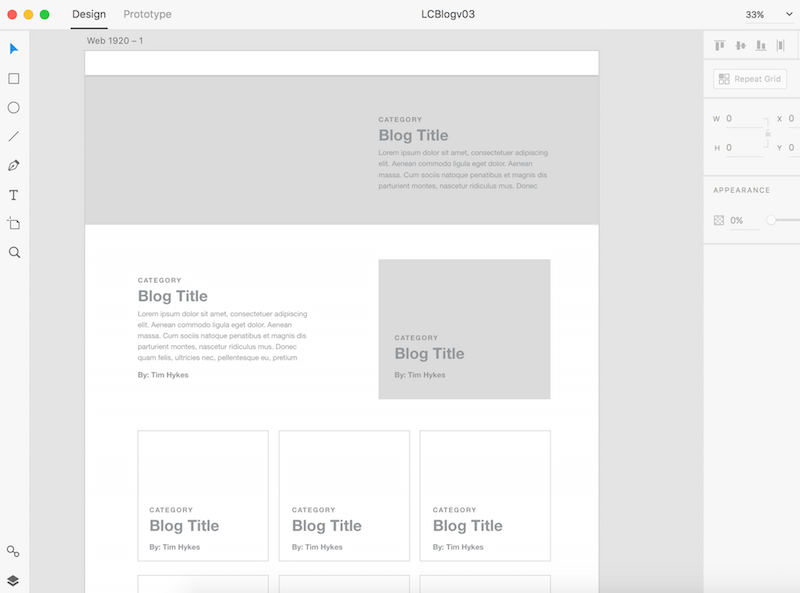Image resolution: width=800 pixels, height=593 pixels.
Task: Select the Artboard tool
Action: pyautogui.click(x=14, y=224)
